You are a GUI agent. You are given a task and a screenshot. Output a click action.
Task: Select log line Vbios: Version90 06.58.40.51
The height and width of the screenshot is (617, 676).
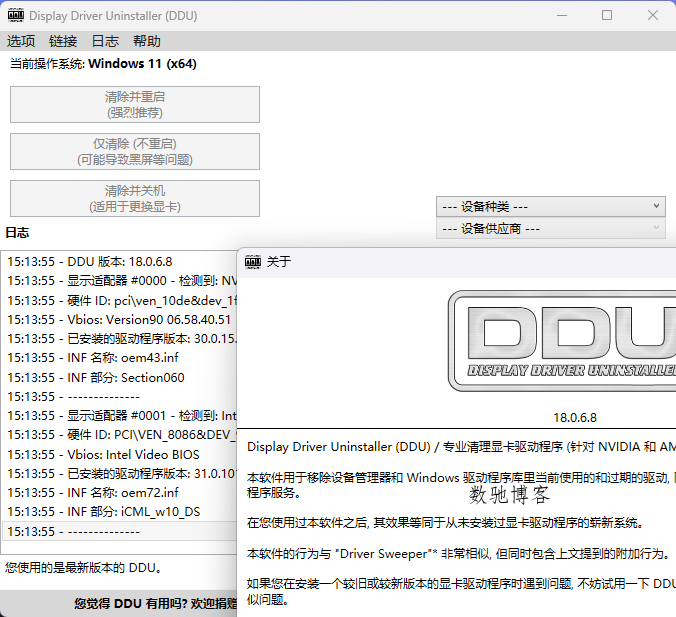[119, 319]
